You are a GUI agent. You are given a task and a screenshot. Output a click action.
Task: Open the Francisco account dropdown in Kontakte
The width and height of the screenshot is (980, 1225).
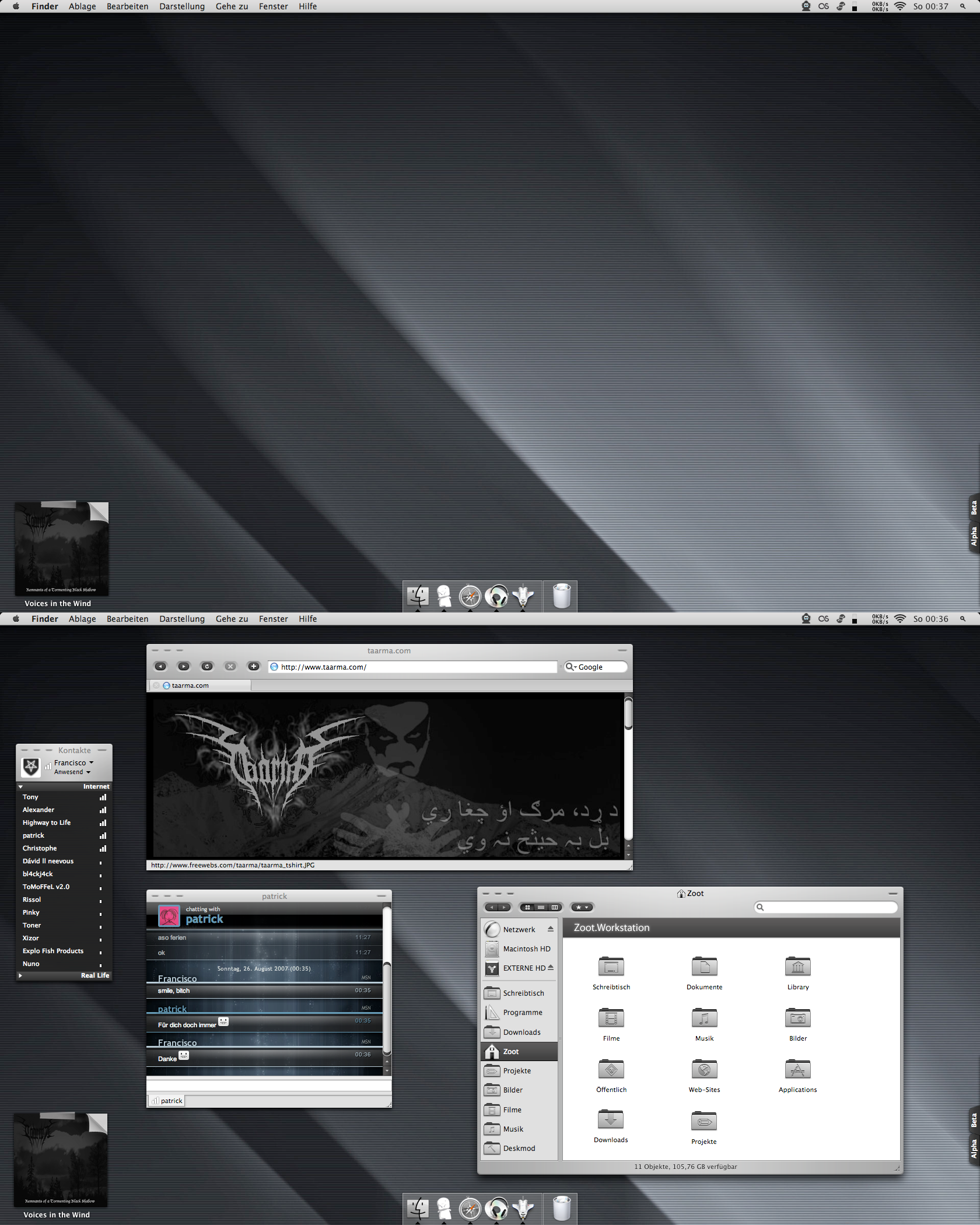(x=73, y=762)
